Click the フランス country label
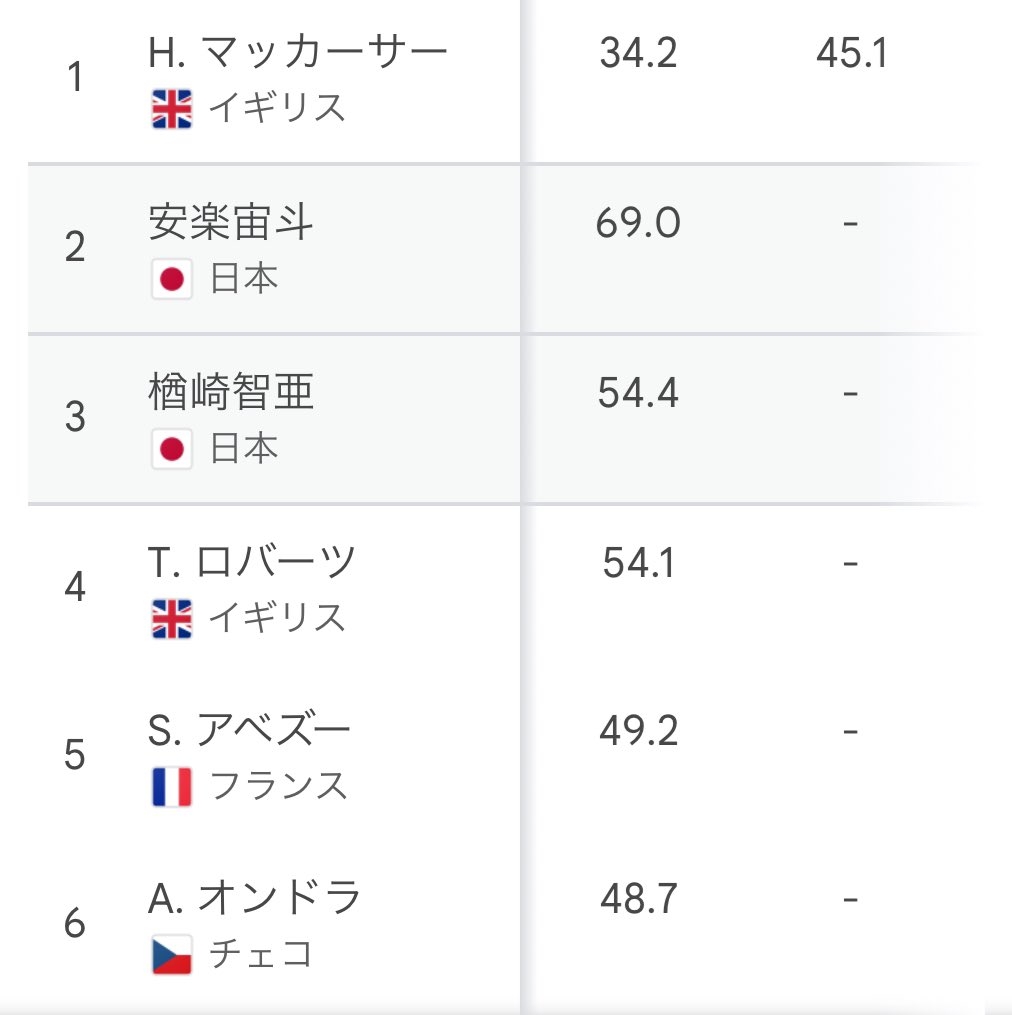The width and height of the screenshot is (1012, 1015). (x=278, y=786)
